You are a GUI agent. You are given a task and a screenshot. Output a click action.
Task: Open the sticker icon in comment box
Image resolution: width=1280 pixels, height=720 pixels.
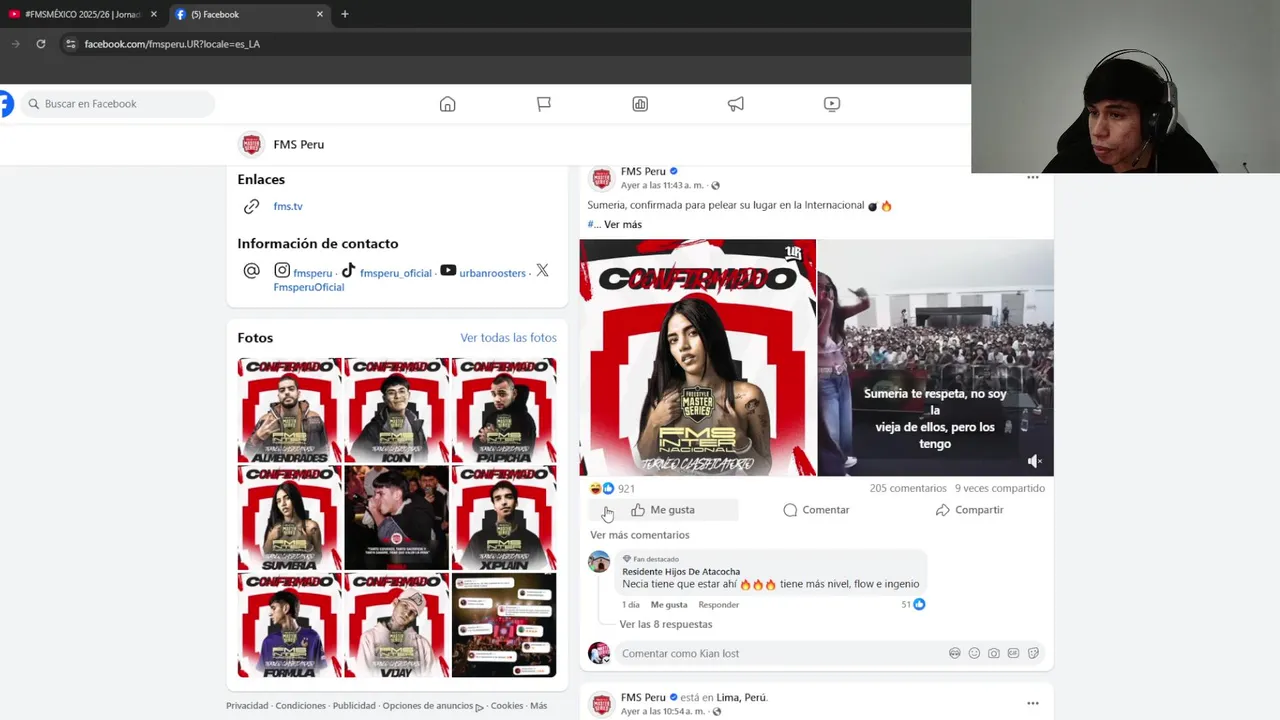(x=1033, y=653)
